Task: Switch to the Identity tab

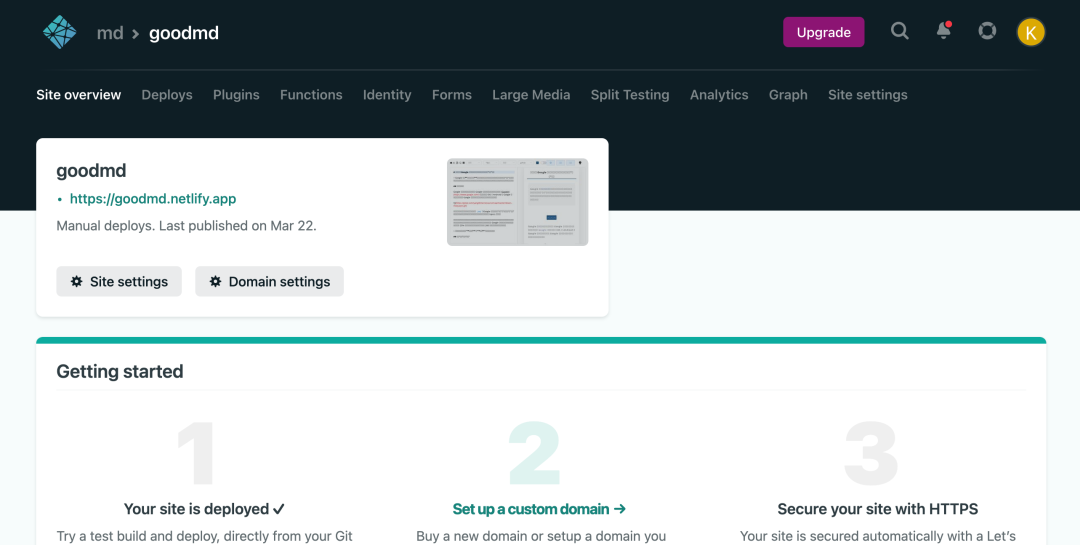Action: (x=387, y=95)
